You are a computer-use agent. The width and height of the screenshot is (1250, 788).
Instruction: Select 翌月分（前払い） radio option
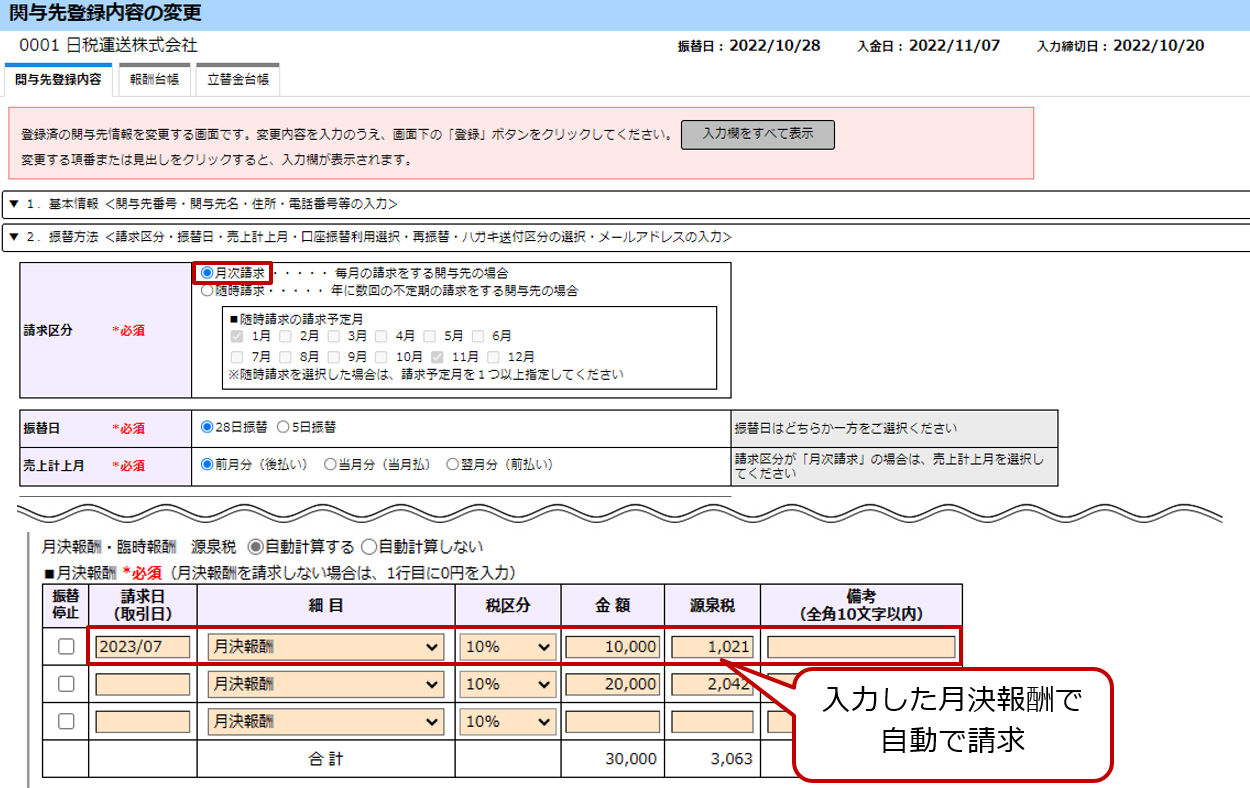[x=453, y=464]
